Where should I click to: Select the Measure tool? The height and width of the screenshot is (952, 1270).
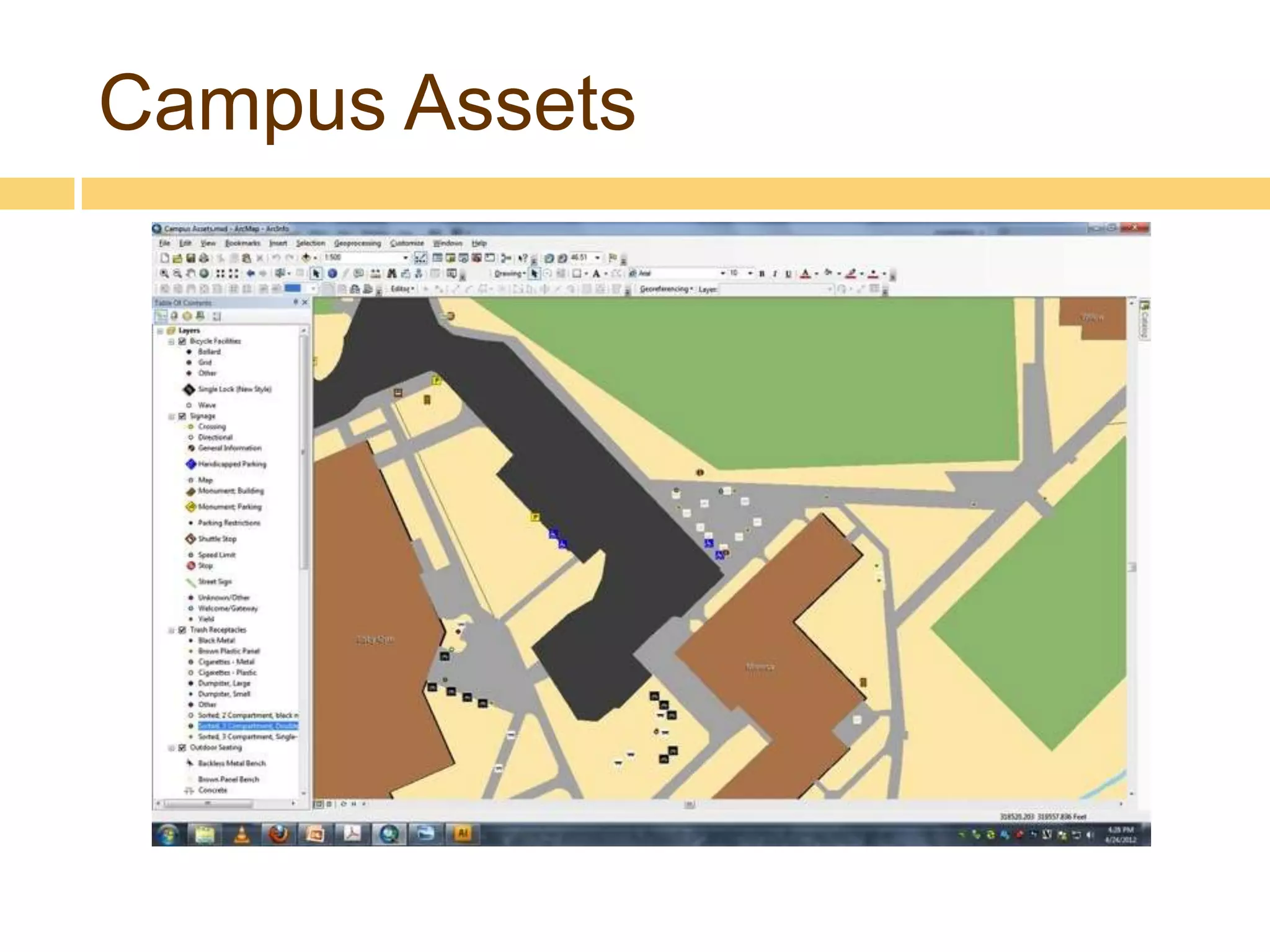click(375, 273)
